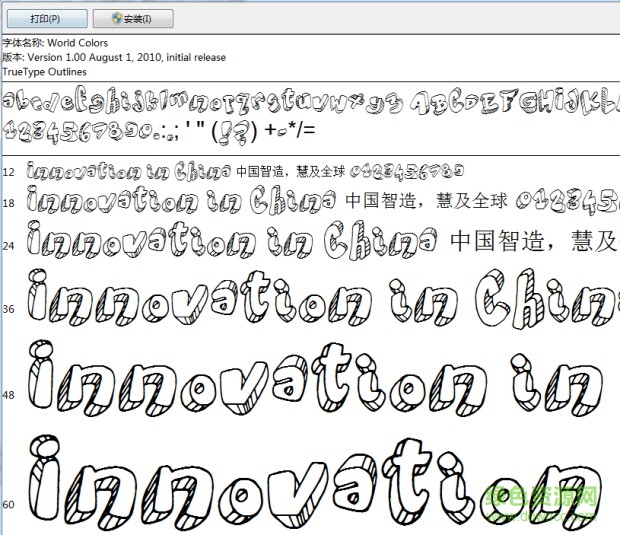620x535 pixels.
Task: Click the size 60 label
Action: pyautogui.click(x=8, y=504)
